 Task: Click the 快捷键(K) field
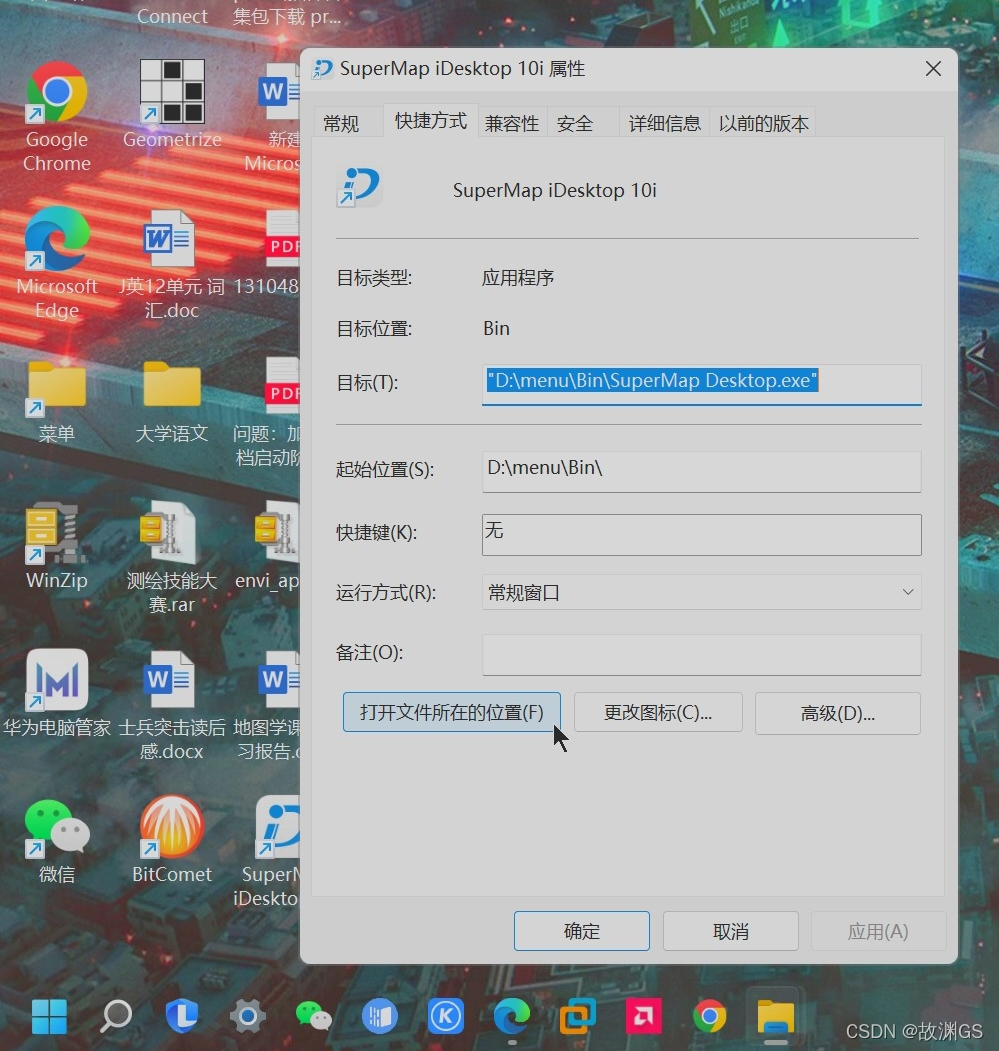[701, 534]
